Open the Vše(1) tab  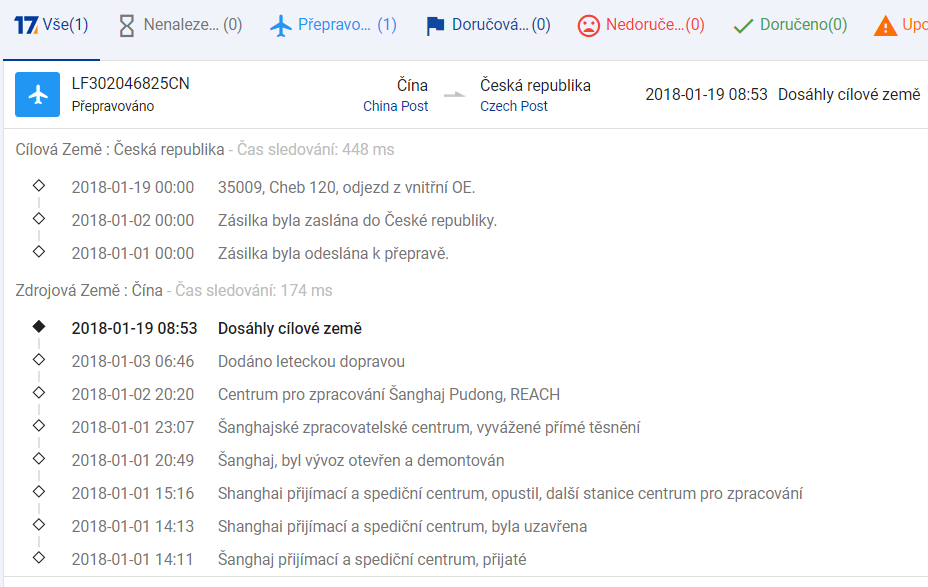pyautogui.click(x=65, y=25)
